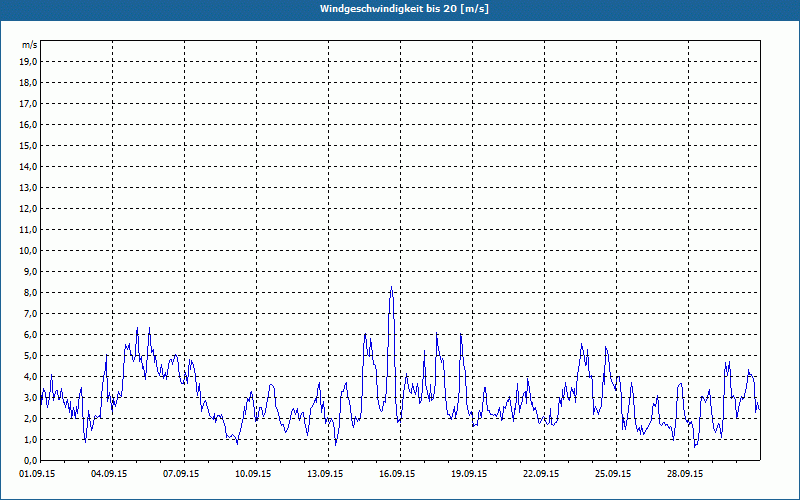This screenshot has width=800, height=500.
Task: Click the 9,0 y-axis label
Action: point(31,271)
